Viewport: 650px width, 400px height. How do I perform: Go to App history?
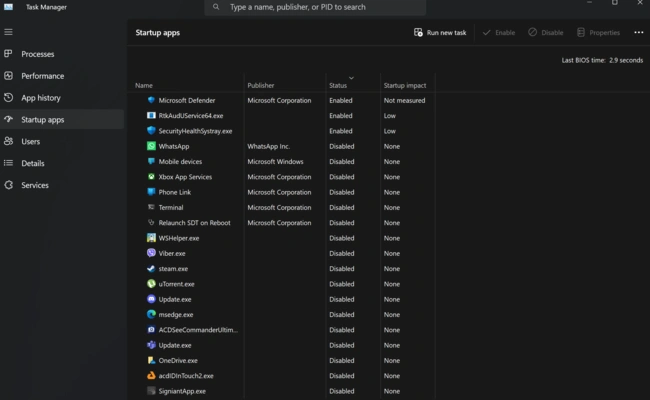point(62,98)
